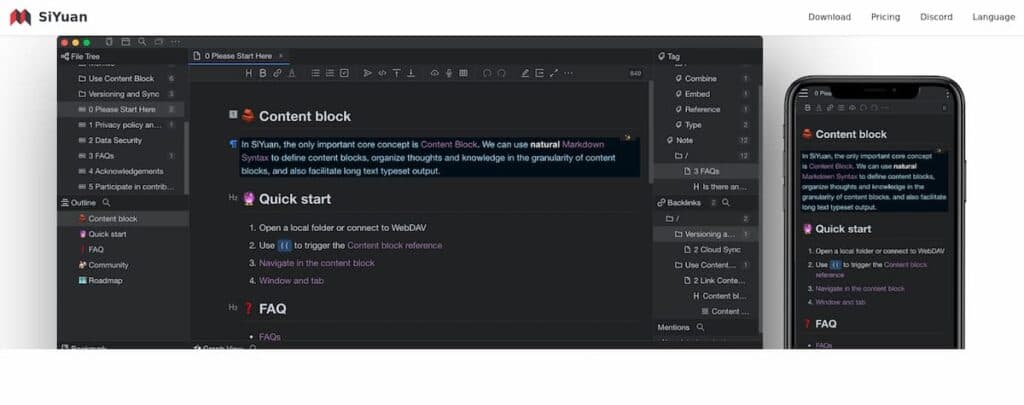Click the calendar icon in app title bar
The height and width of the screenshot is (405, 1024).
[x=126, y=42]
